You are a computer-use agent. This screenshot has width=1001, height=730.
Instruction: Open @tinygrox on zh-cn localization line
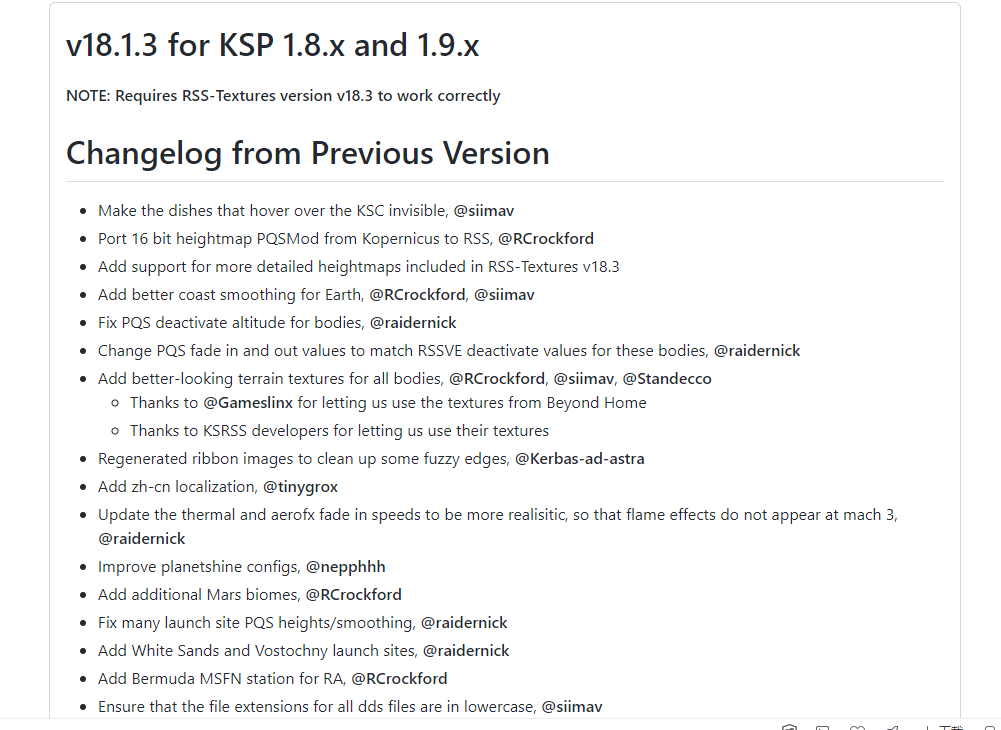click(x=299, y=486)
